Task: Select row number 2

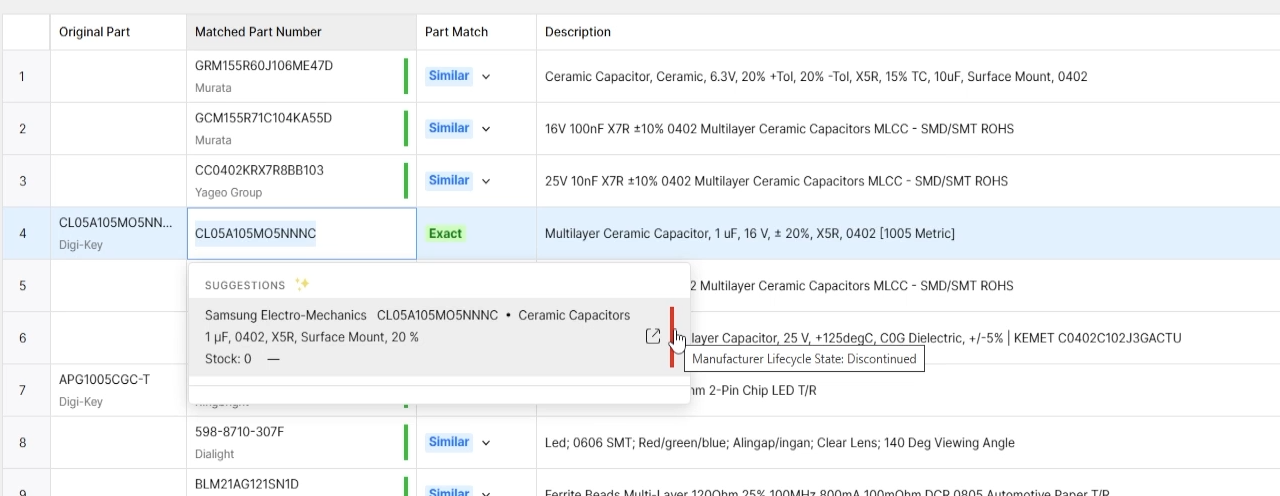Action: (x=25, y=129)
